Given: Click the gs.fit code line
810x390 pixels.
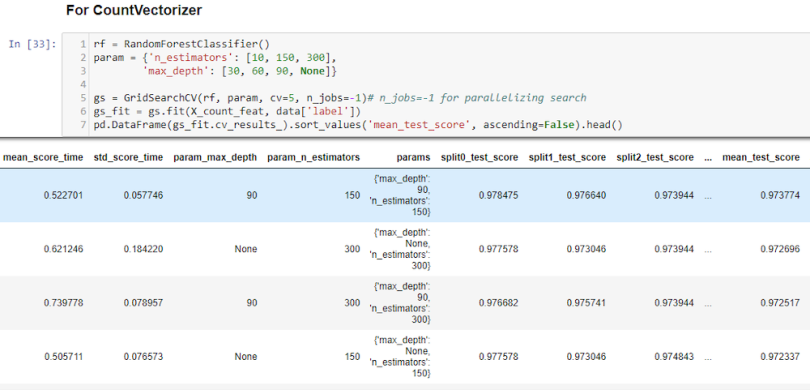Looking at the screenshot, I should pos(227,111).
